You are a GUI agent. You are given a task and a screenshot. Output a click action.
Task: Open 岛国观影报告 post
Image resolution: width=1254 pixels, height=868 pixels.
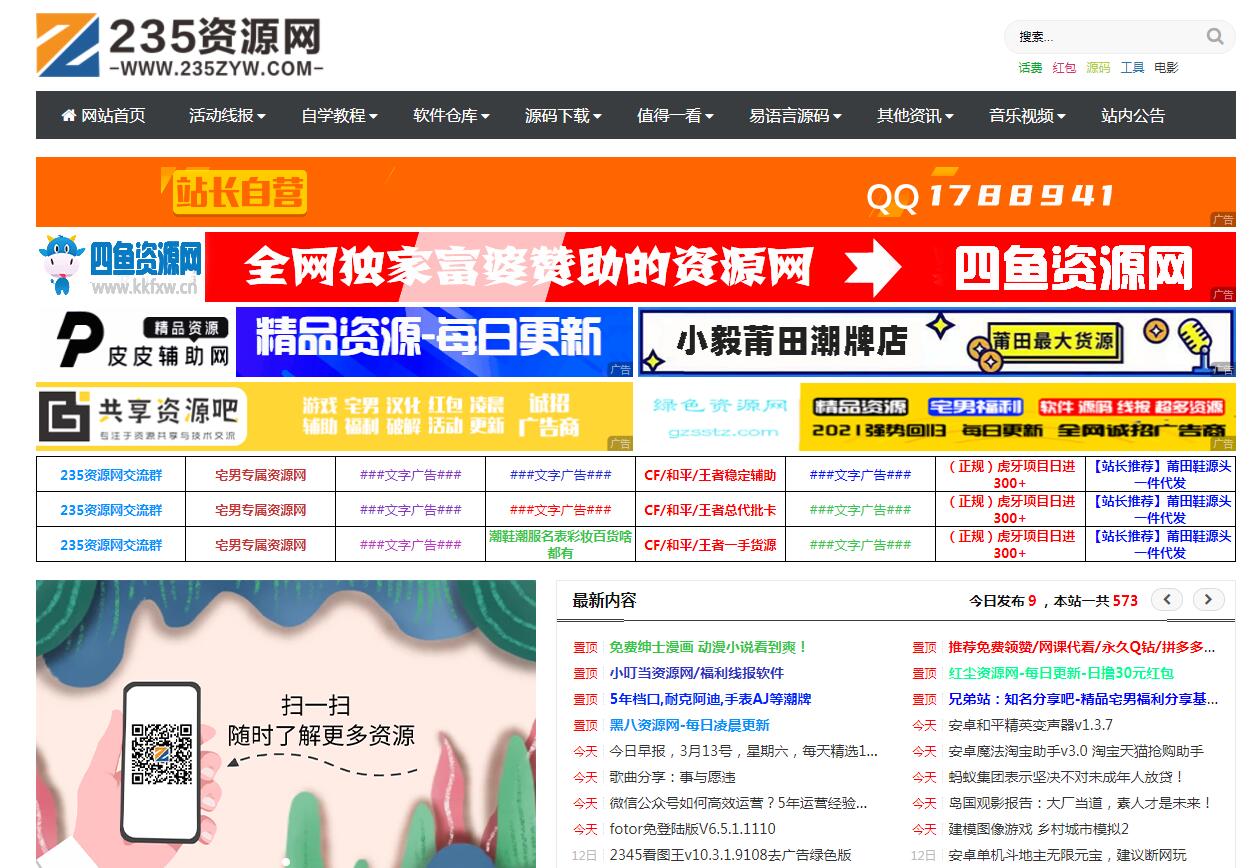[1080, 803]
